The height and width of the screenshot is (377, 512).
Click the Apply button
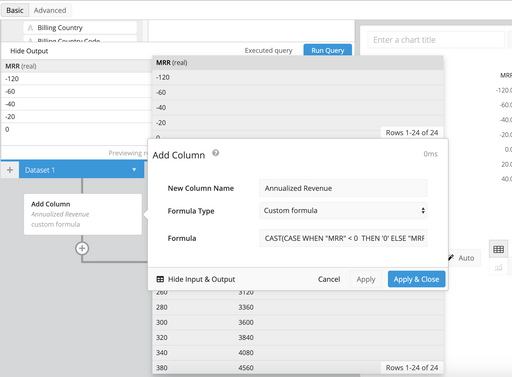point(366,279)
